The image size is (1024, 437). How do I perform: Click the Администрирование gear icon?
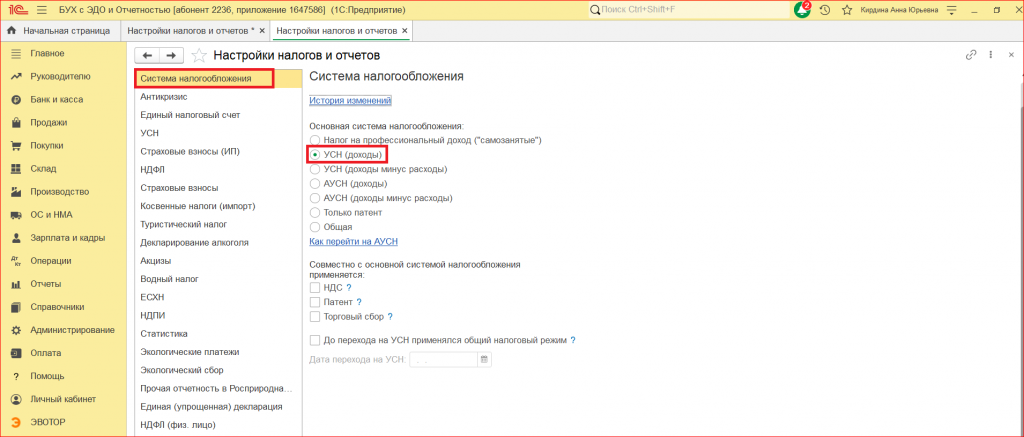point(16,330)
